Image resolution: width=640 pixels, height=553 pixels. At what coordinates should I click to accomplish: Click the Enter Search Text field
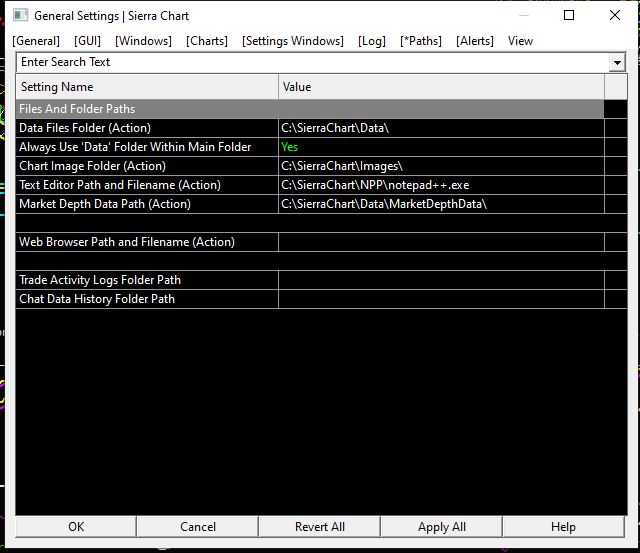click(x=313, y=62)
